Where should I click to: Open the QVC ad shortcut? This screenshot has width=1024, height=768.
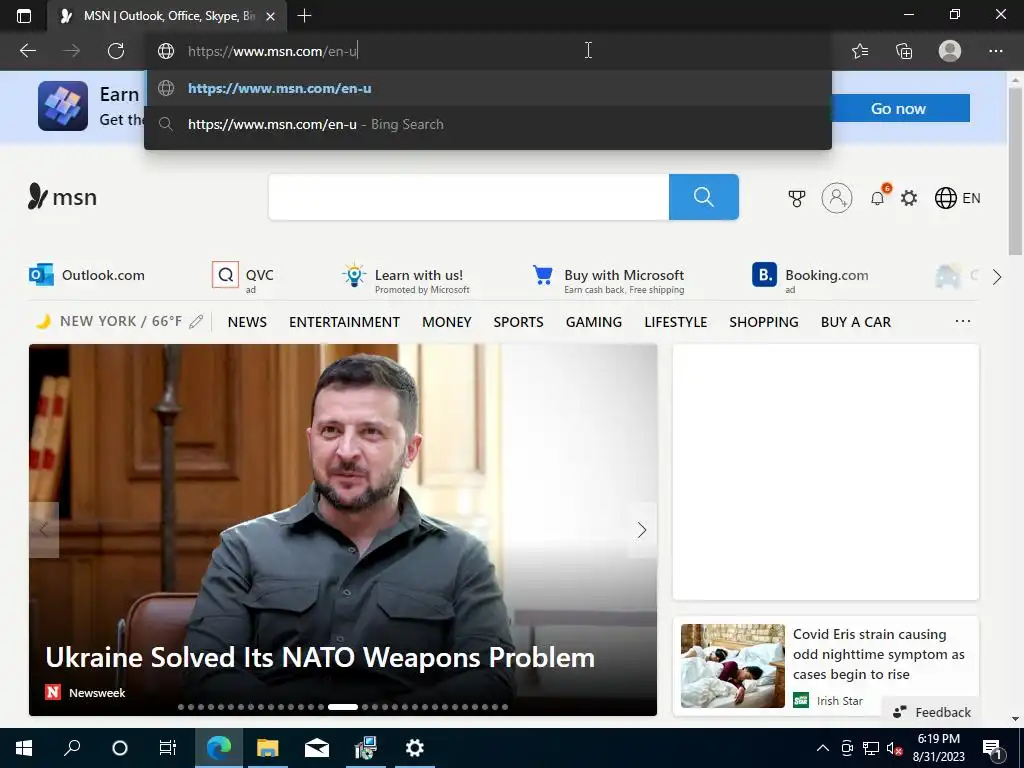[x=243, y=278]
